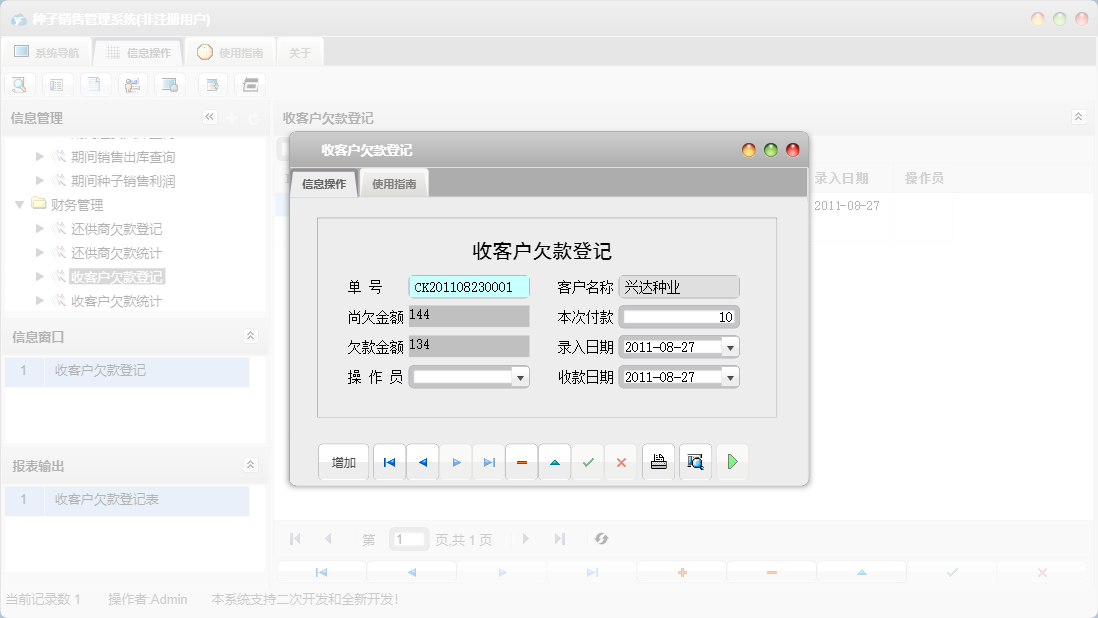This screenshot has height=618, width=1098.
Task: Click the 增加 add record button
Action: click(343, 461)
